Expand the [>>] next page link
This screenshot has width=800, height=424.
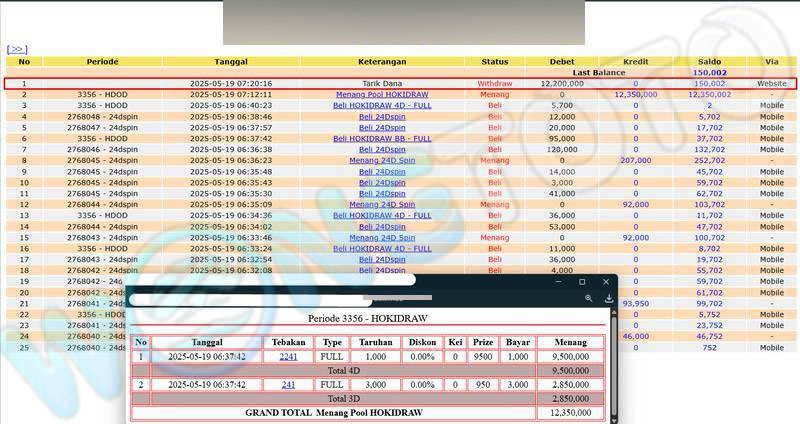pyautogui.click(x=17, y=48)
